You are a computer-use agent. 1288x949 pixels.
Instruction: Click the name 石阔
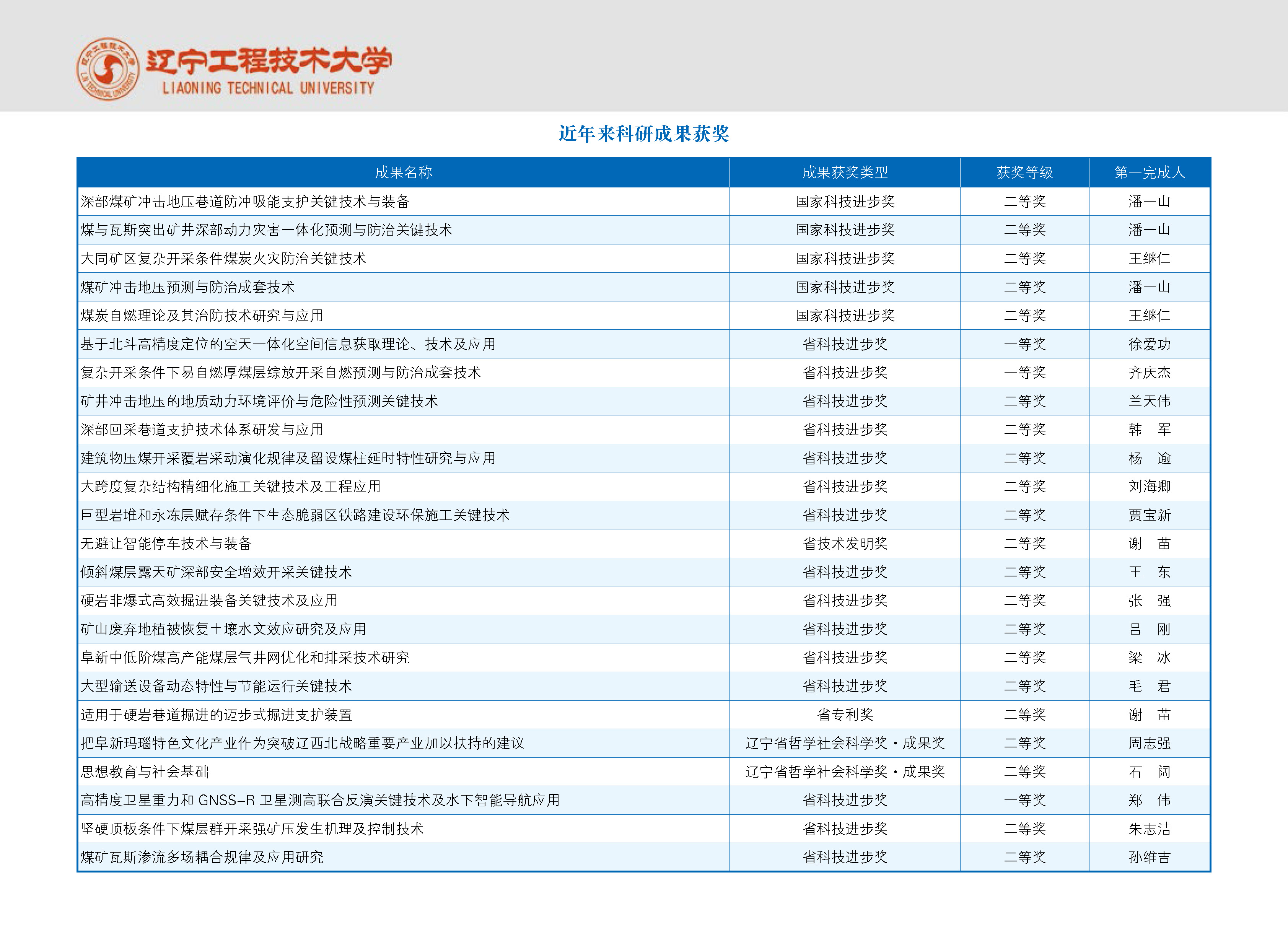1150,772
